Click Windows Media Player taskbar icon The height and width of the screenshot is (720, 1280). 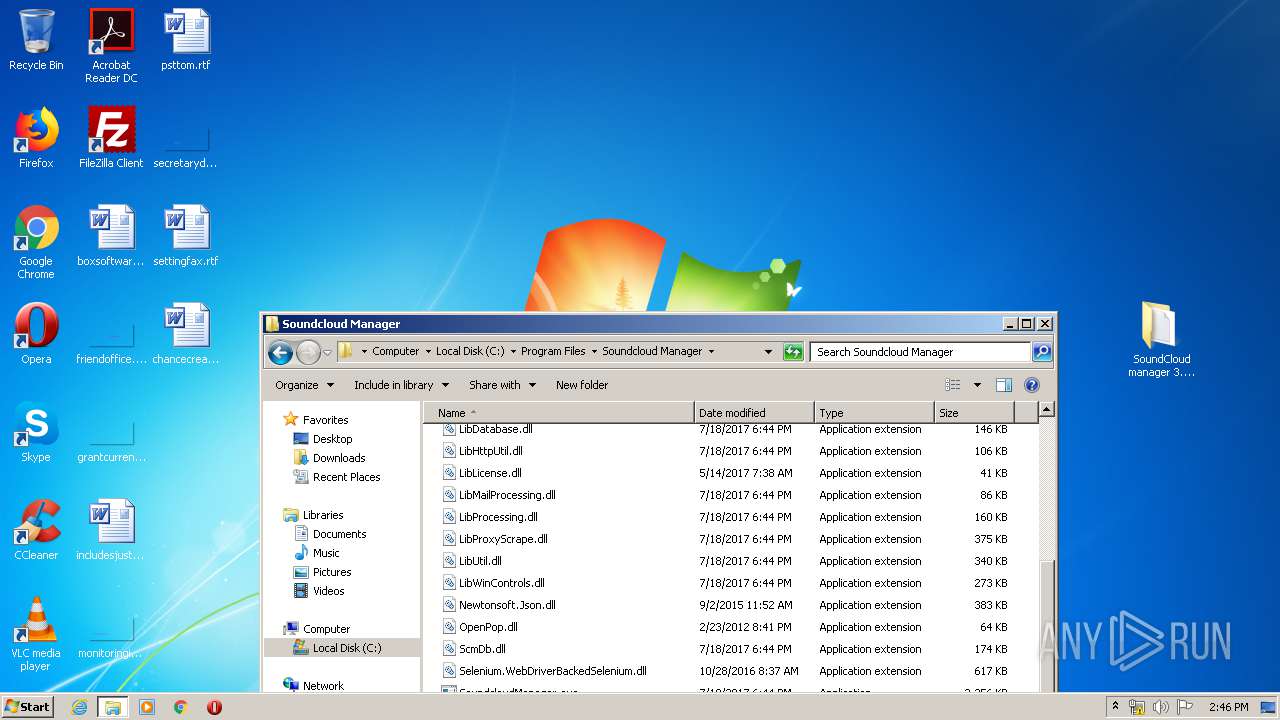tap(147, 707)
